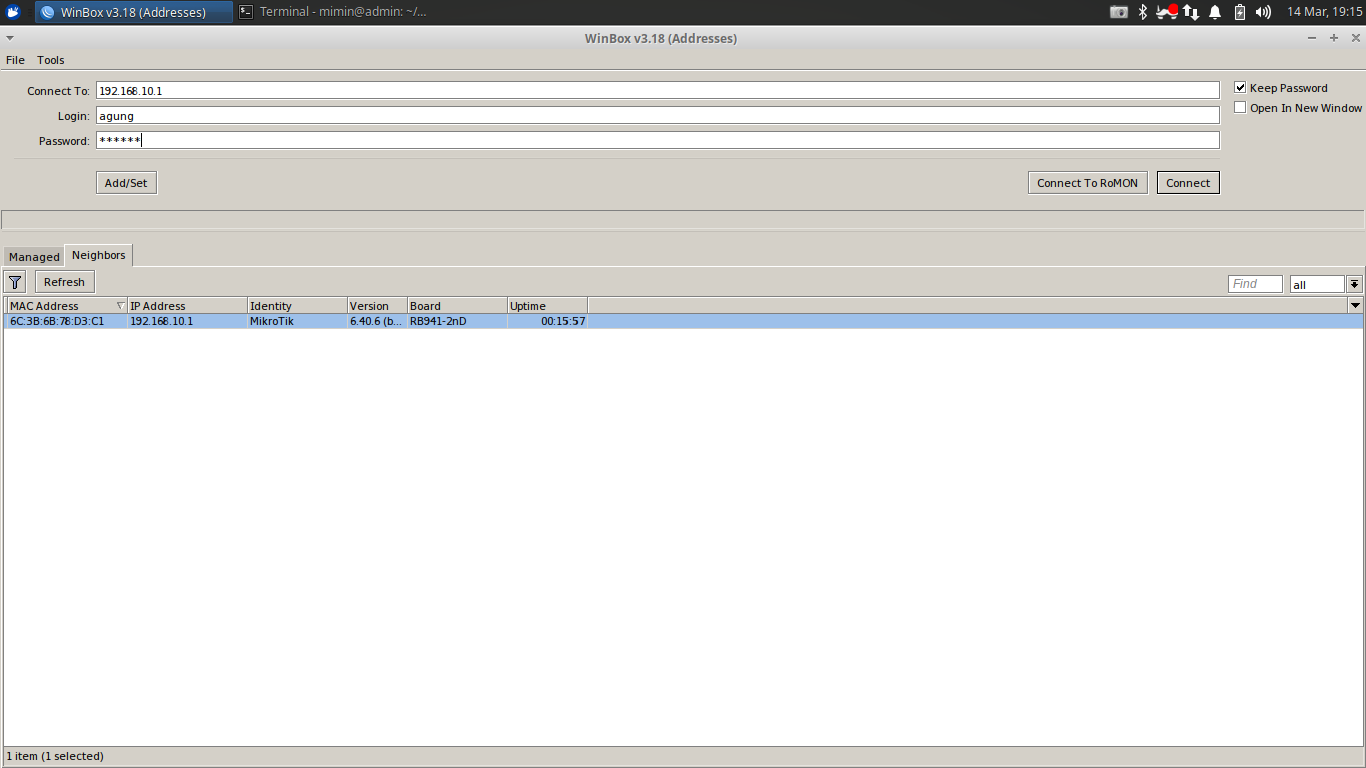This screenshot has height=768, width=1366.
Task: Click the Refresh button
Action: click(x=65, y=282)
